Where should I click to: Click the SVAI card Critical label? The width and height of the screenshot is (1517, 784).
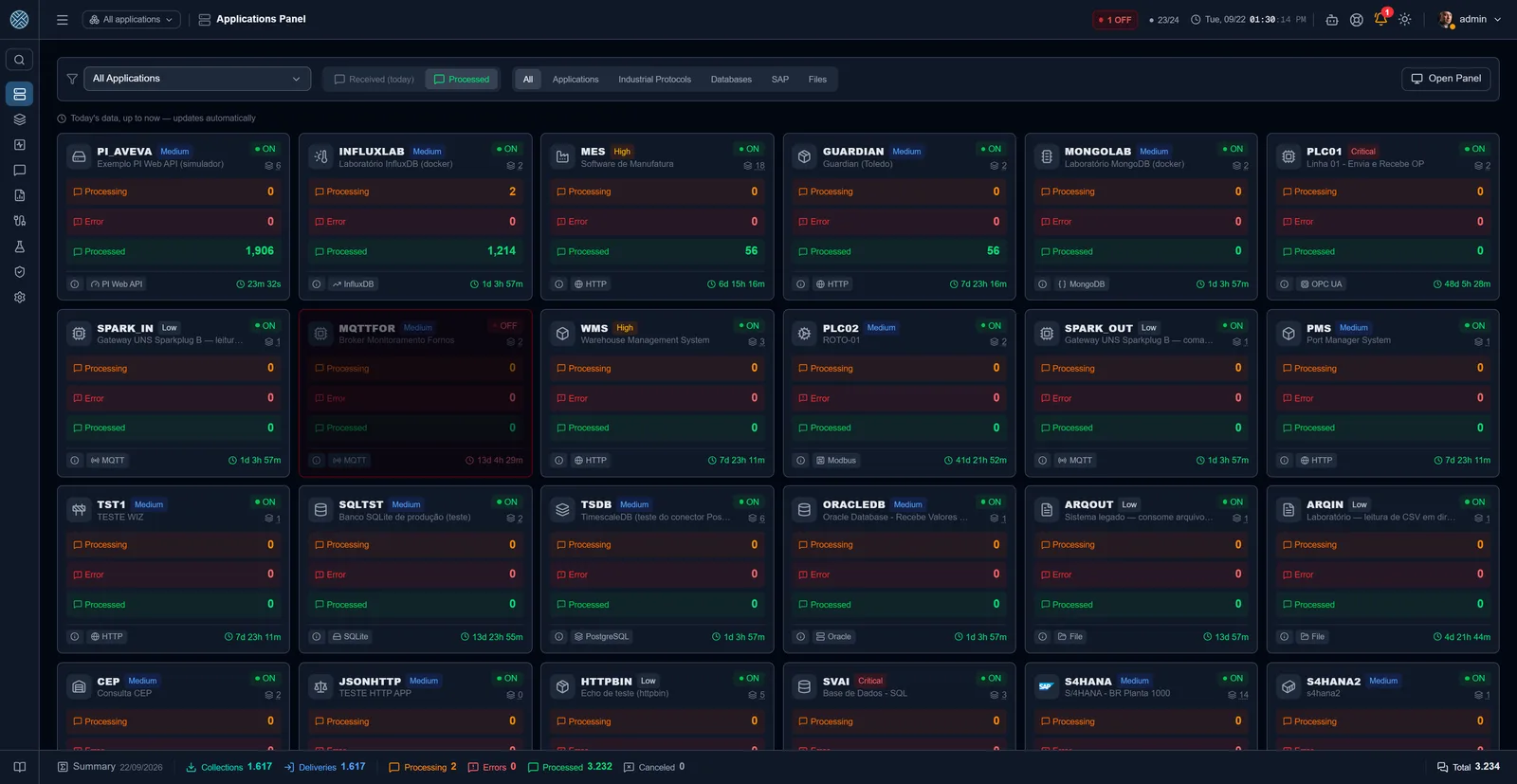(x=870, y=681)
